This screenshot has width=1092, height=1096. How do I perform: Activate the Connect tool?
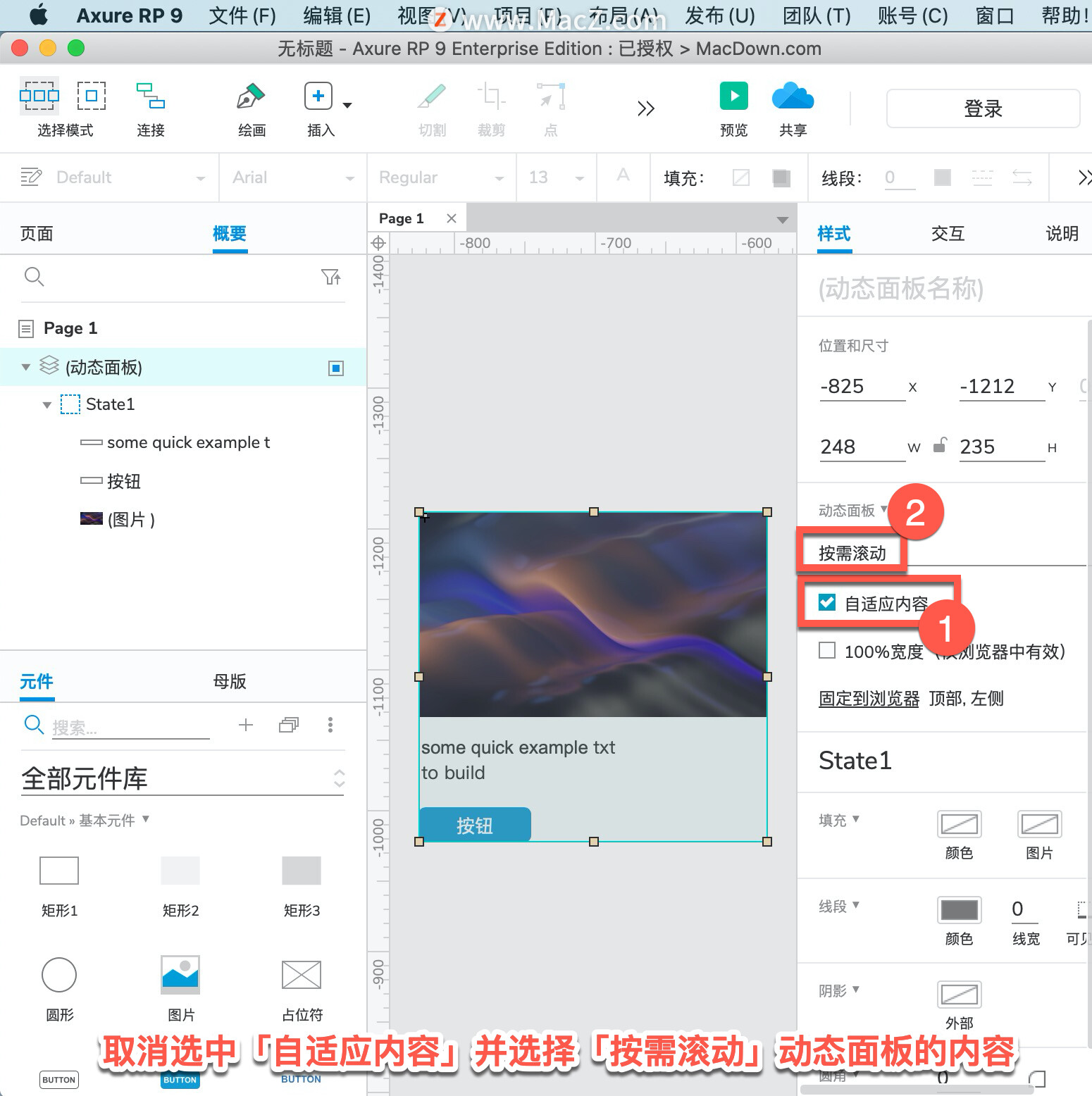(151, 96)
